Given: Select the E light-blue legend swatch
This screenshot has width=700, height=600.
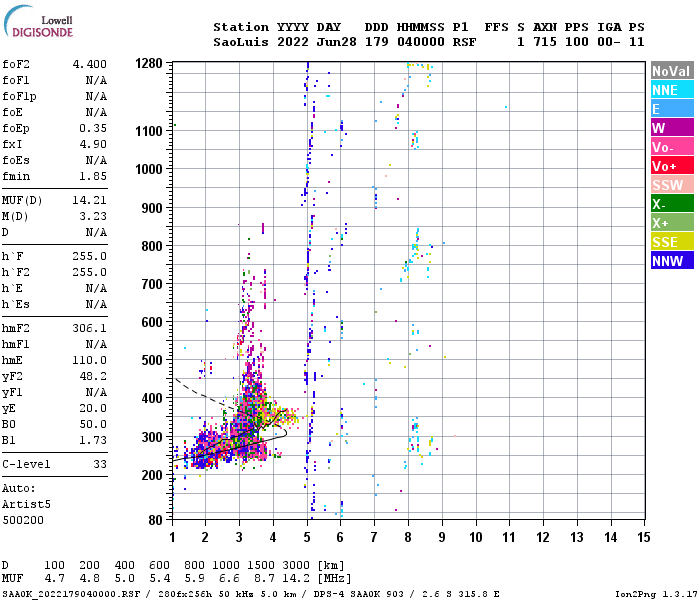Looking at the screenshot, I should click(x=672, y=109).
